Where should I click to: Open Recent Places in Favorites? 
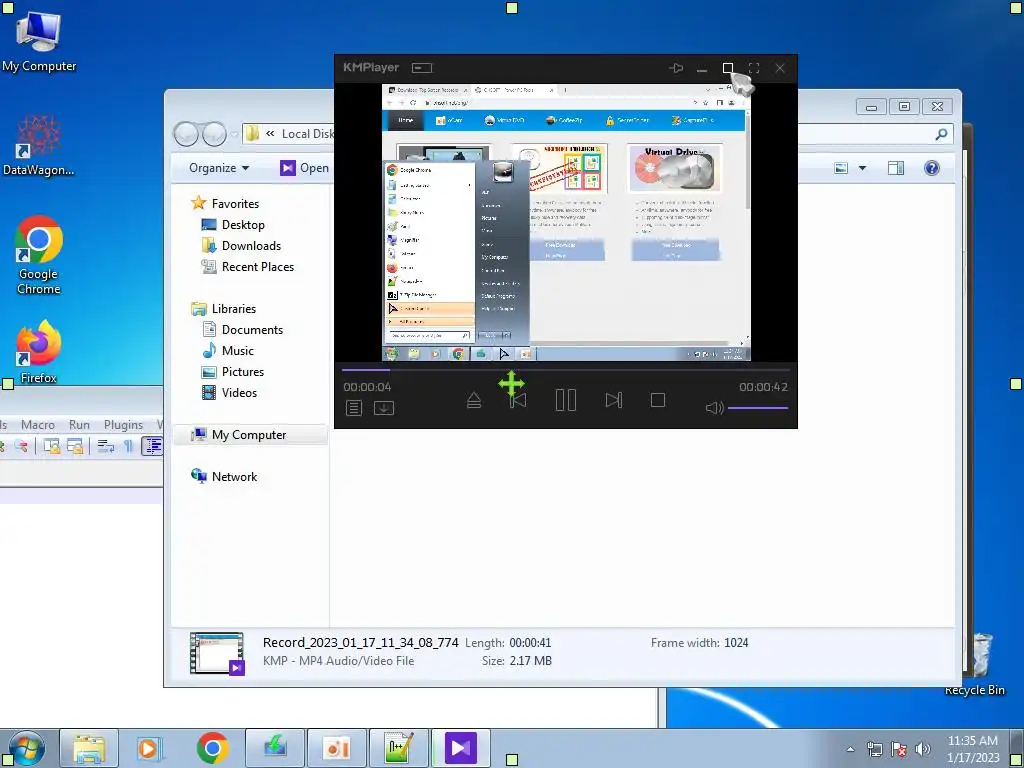(x=258, y=266)
